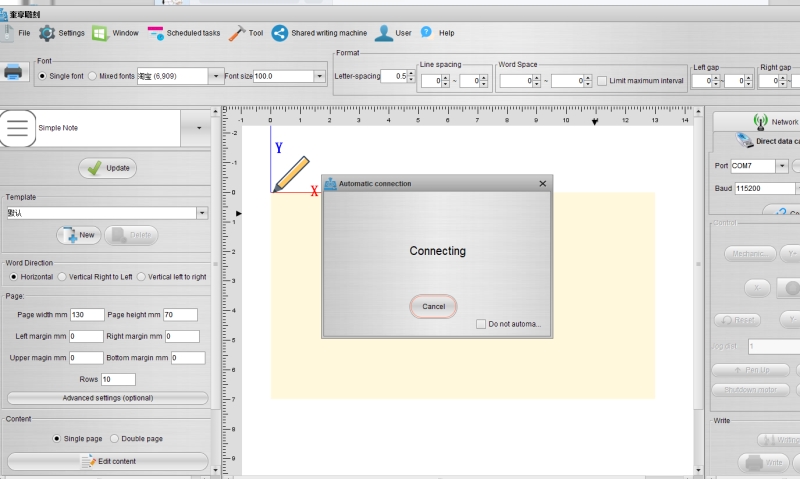
Task: Click the printer icon in the toolbar
Action: point(14,72)
